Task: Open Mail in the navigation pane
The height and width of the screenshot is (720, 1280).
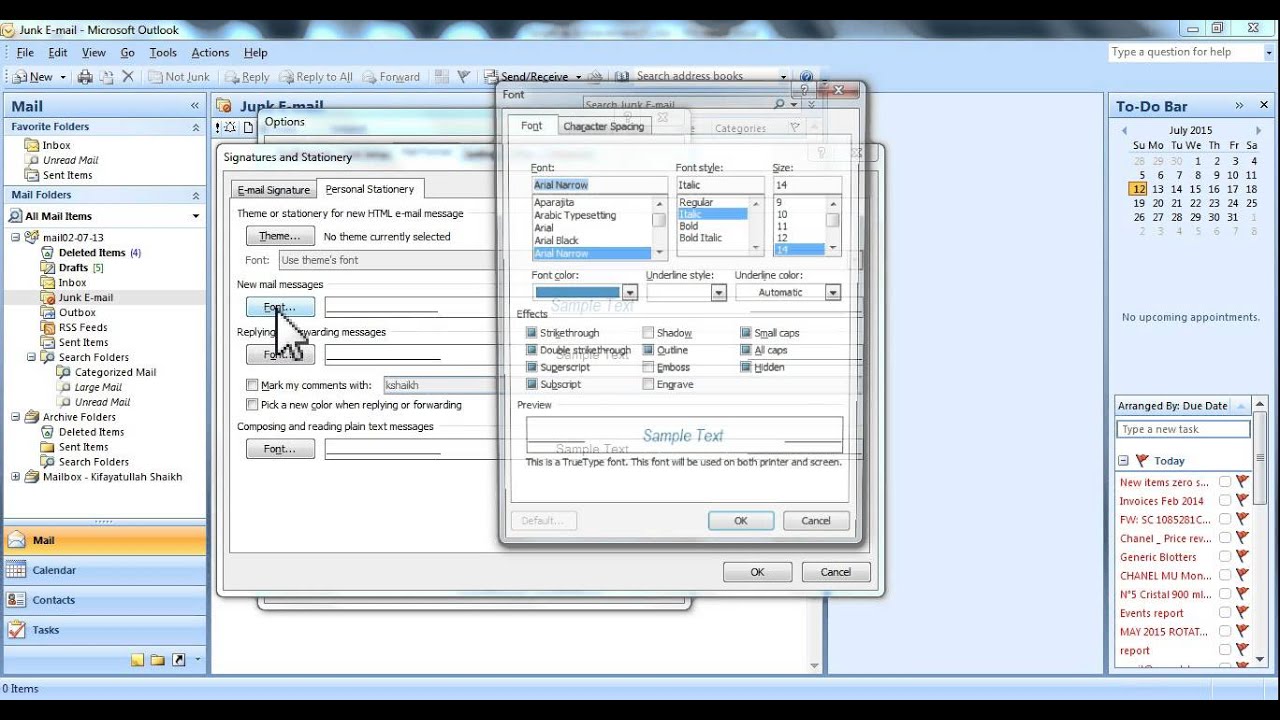Action: click(x=104, y=540)
